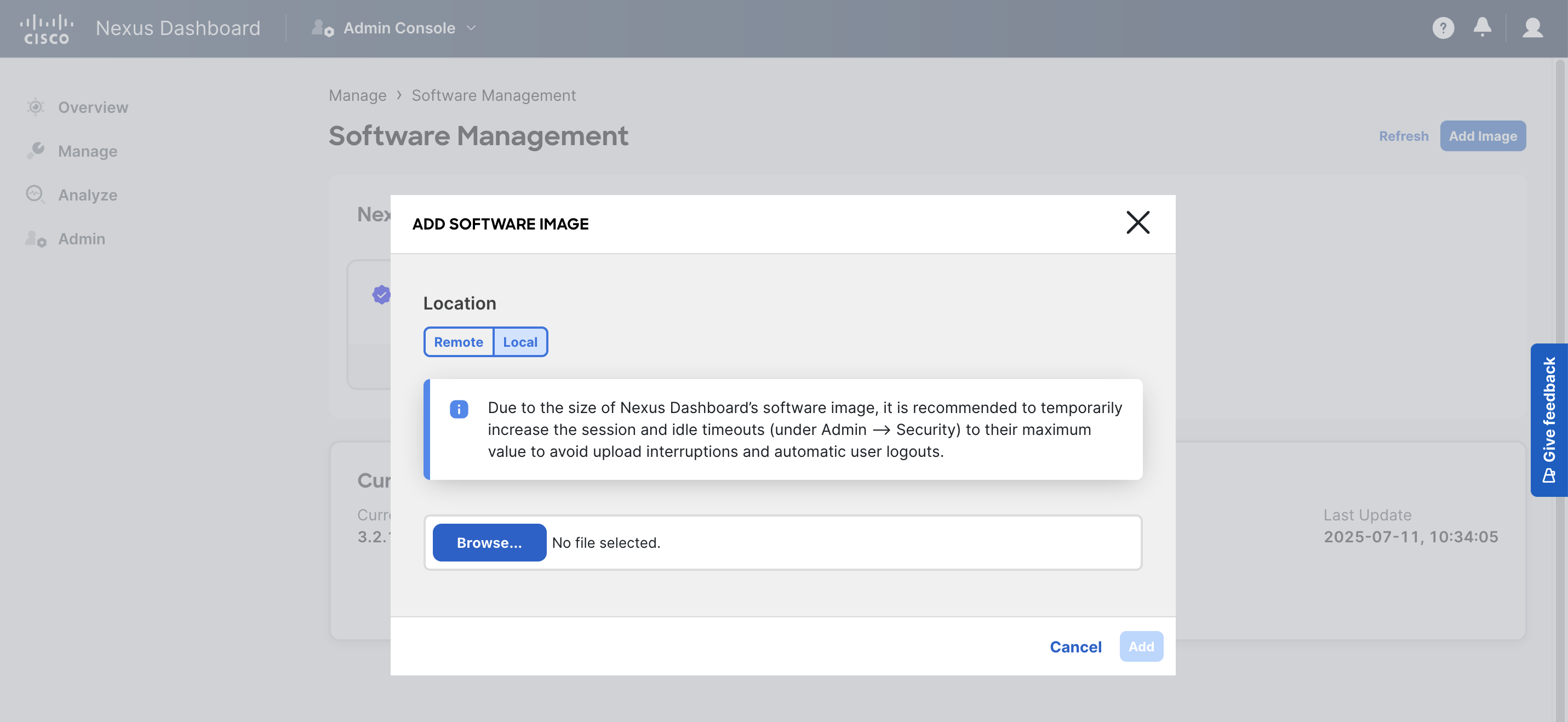Click the verified badge icon behind dialog

pos(381,295)
